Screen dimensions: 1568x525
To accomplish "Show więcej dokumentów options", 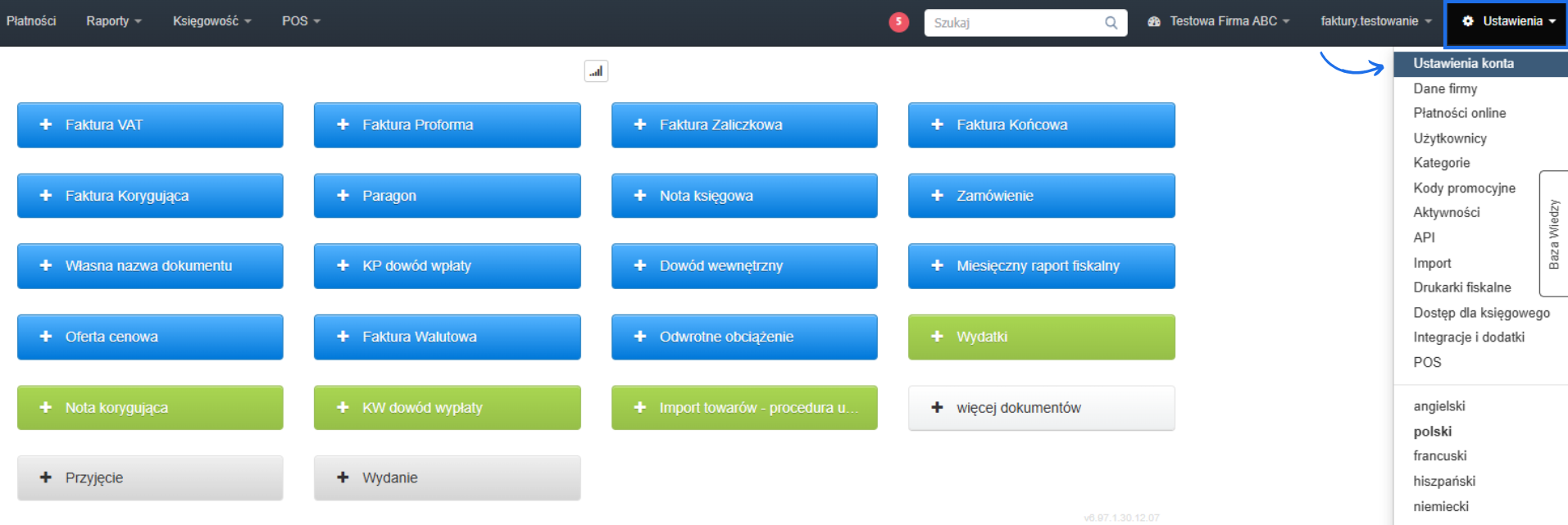I will (x=1042, y=408).
